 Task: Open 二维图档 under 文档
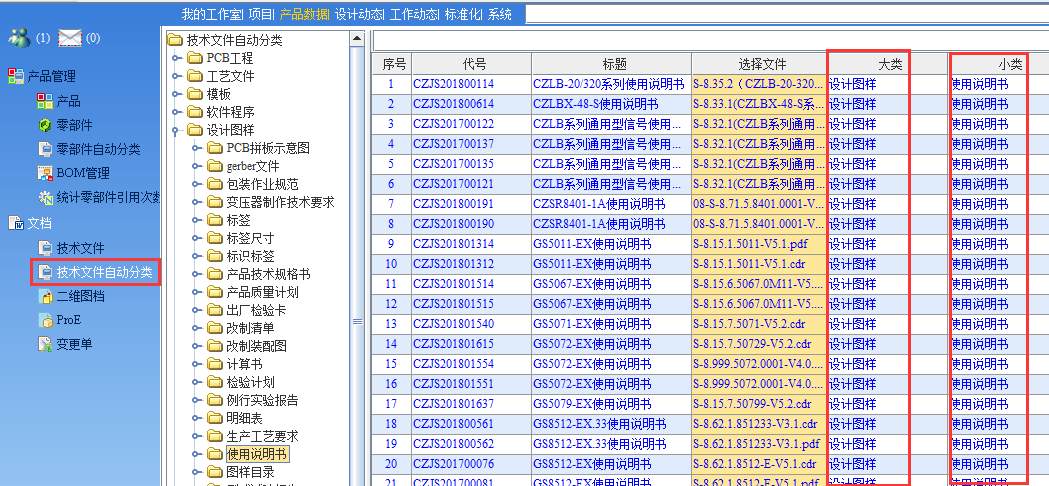click(x=80, y=296)
